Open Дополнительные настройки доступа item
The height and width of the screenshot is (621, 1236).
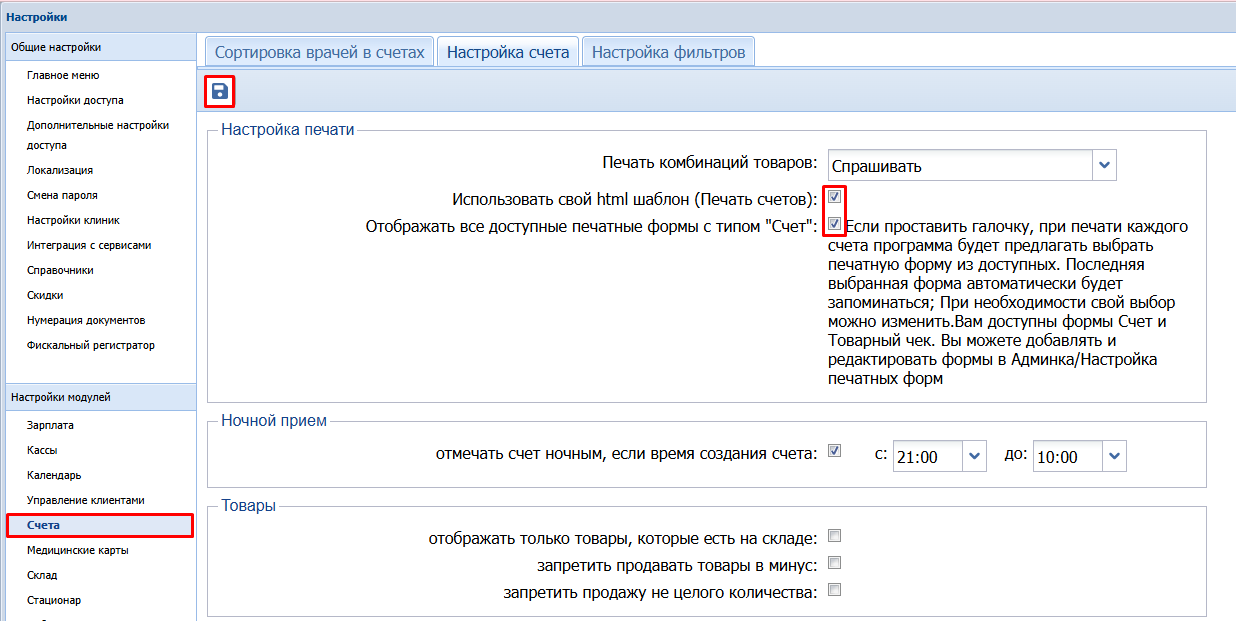[x=98, y=135]
